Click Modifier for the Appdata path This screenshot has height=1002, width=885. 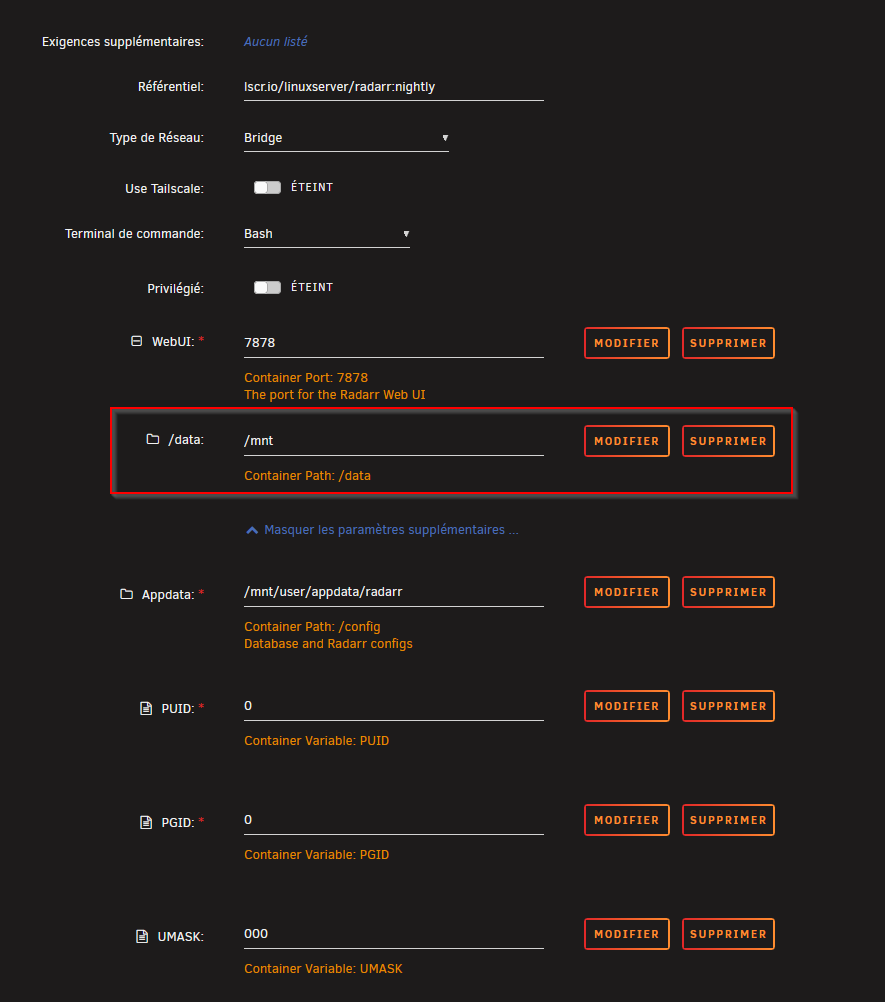(x=627, y=592)
